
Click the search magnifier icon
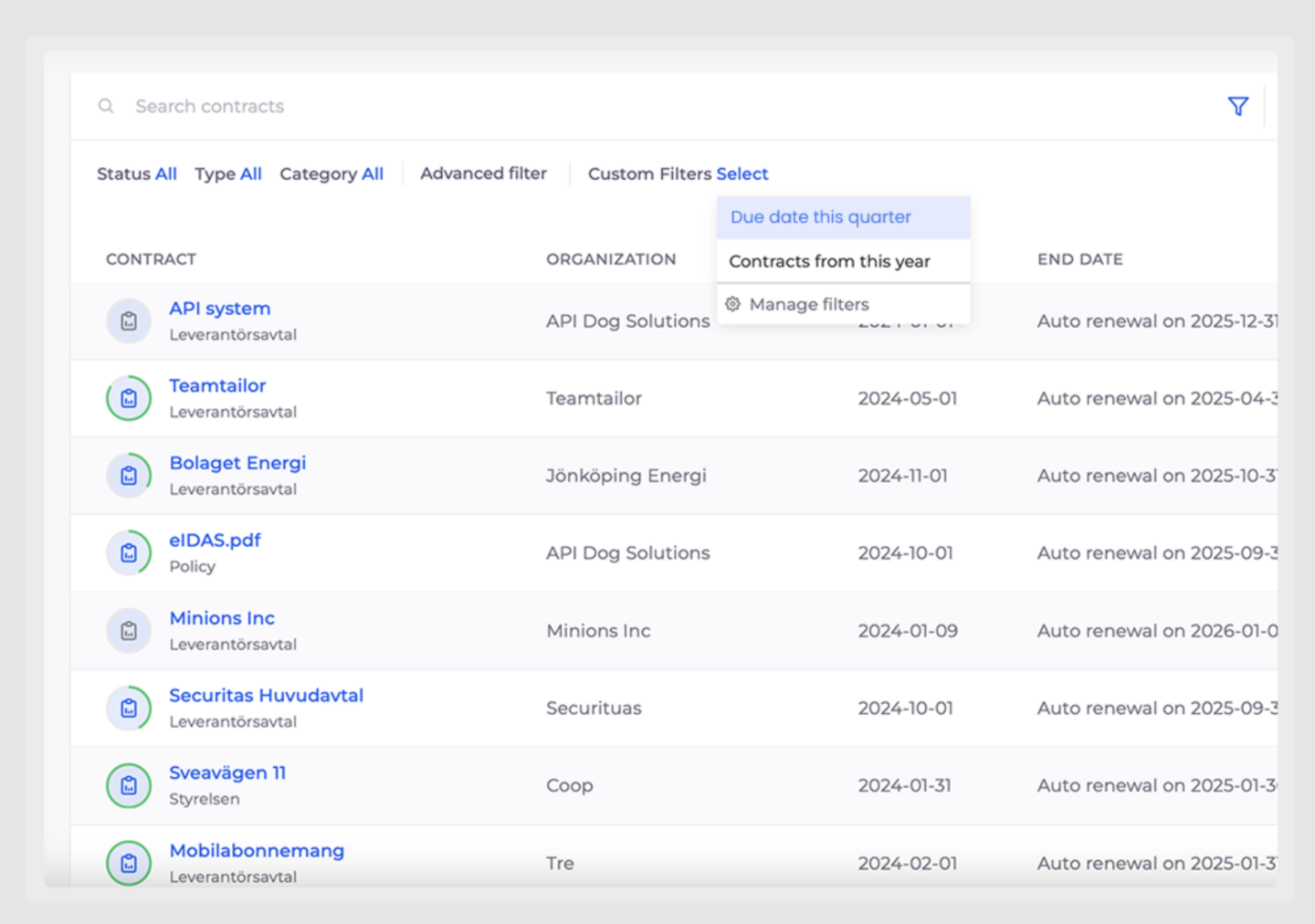click(106, 106)
